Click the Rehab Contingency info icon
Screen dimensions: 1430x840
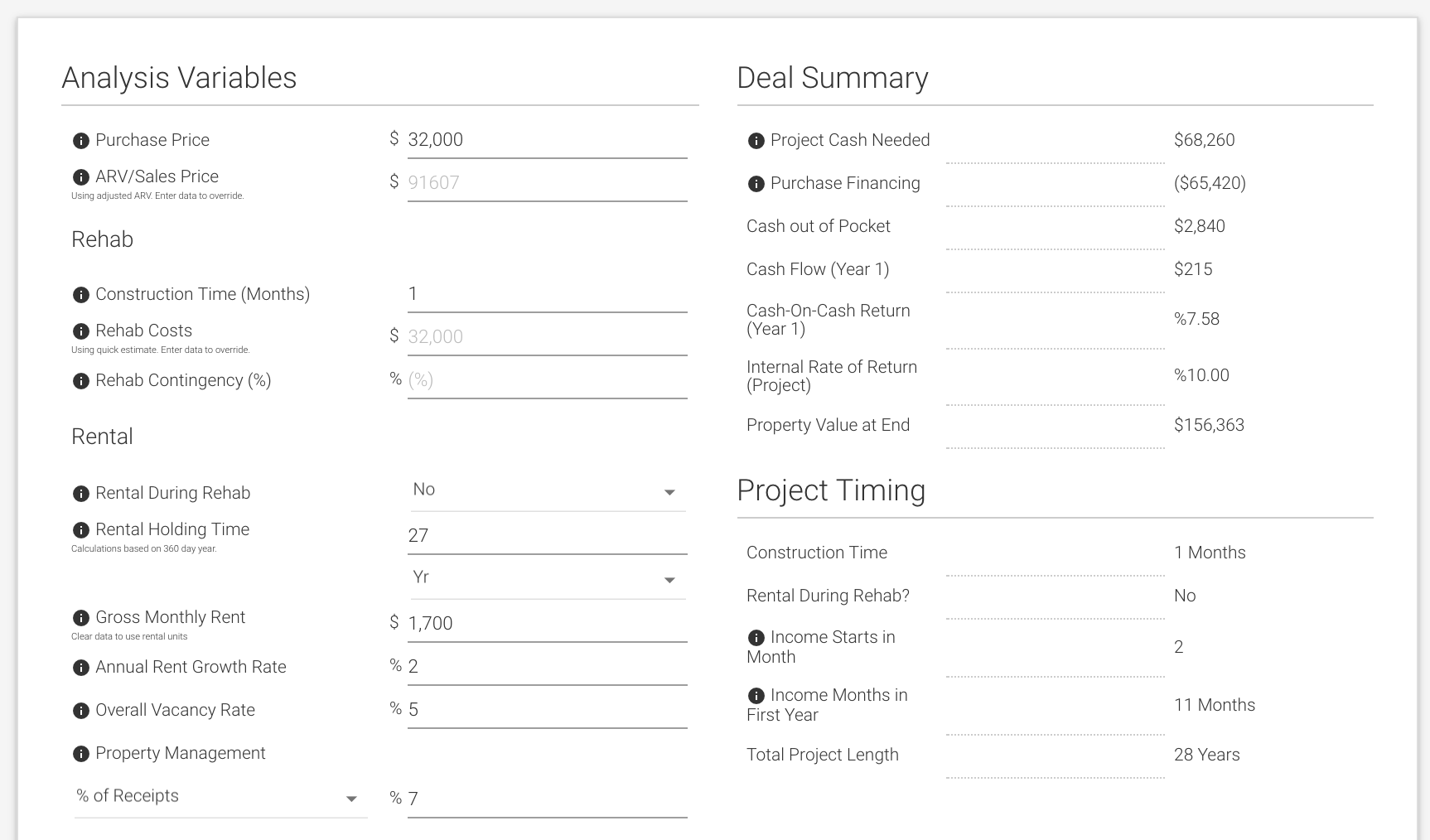point(81,381)
